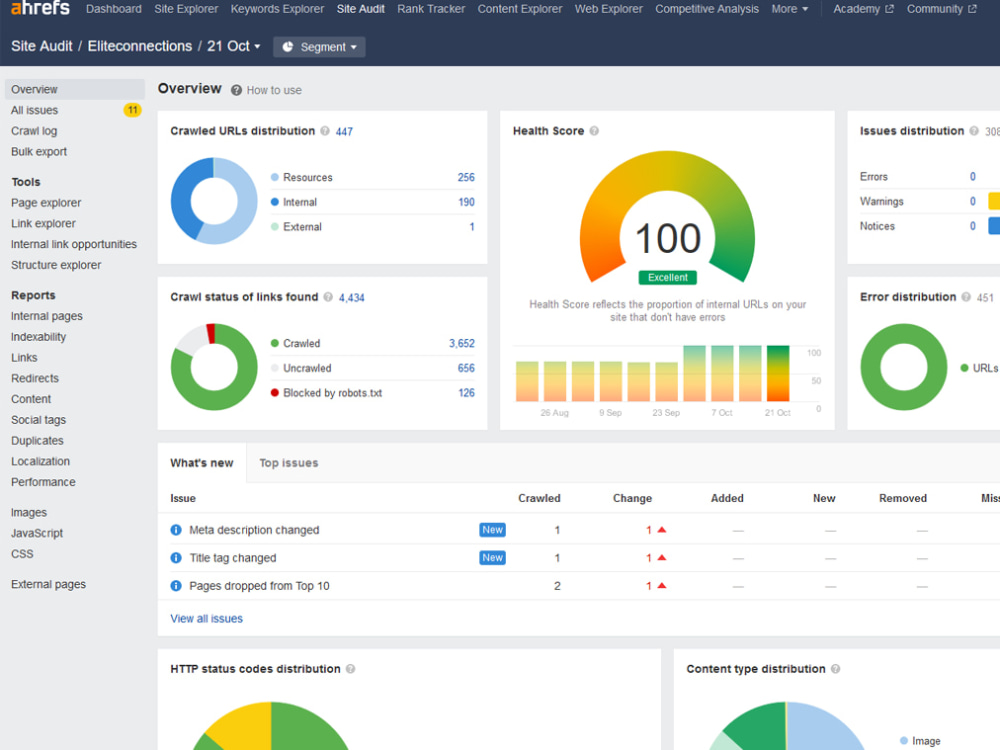Open Internal link opportunities
The width and height of the screenshot is (1000, 750).
click(x=74, y=244)
